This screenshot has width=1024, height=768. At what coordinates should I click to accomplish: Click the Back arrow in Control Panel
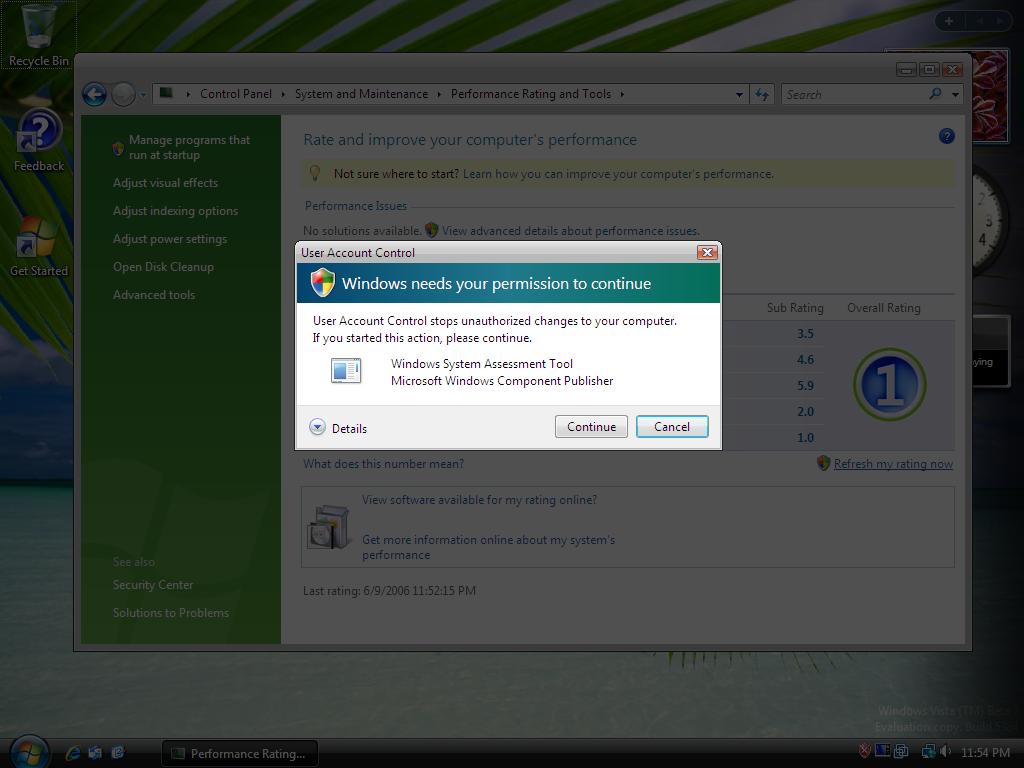coord(94,94)
